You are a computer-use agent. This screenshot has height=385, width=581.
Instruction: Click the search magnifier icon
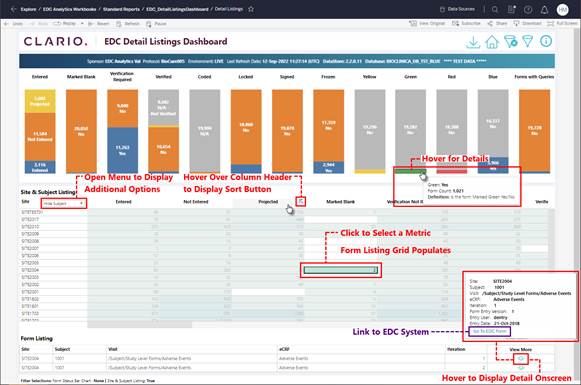point(495,10)
